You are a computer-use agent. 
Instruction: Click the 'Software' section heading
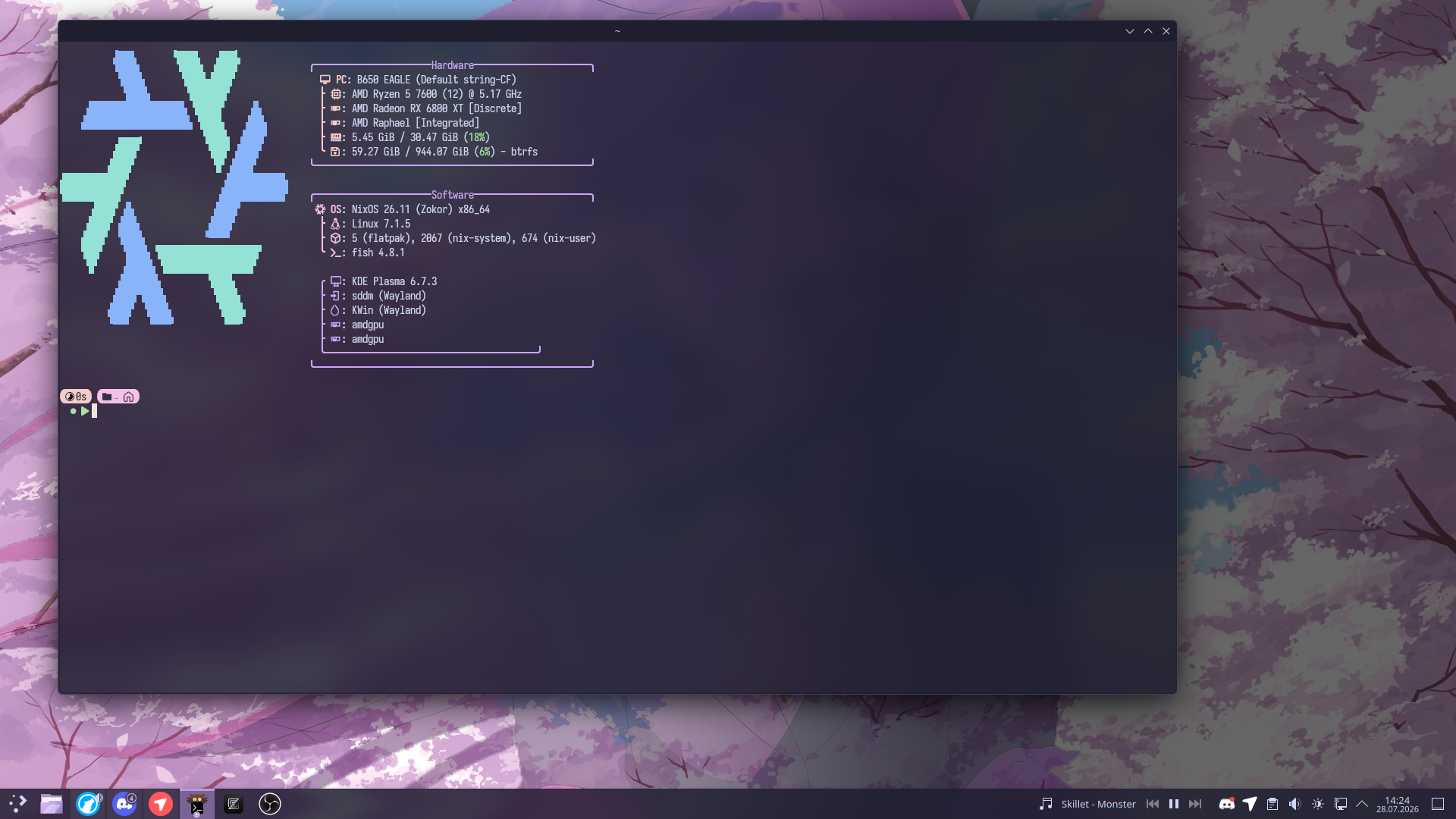coord(453,195)
